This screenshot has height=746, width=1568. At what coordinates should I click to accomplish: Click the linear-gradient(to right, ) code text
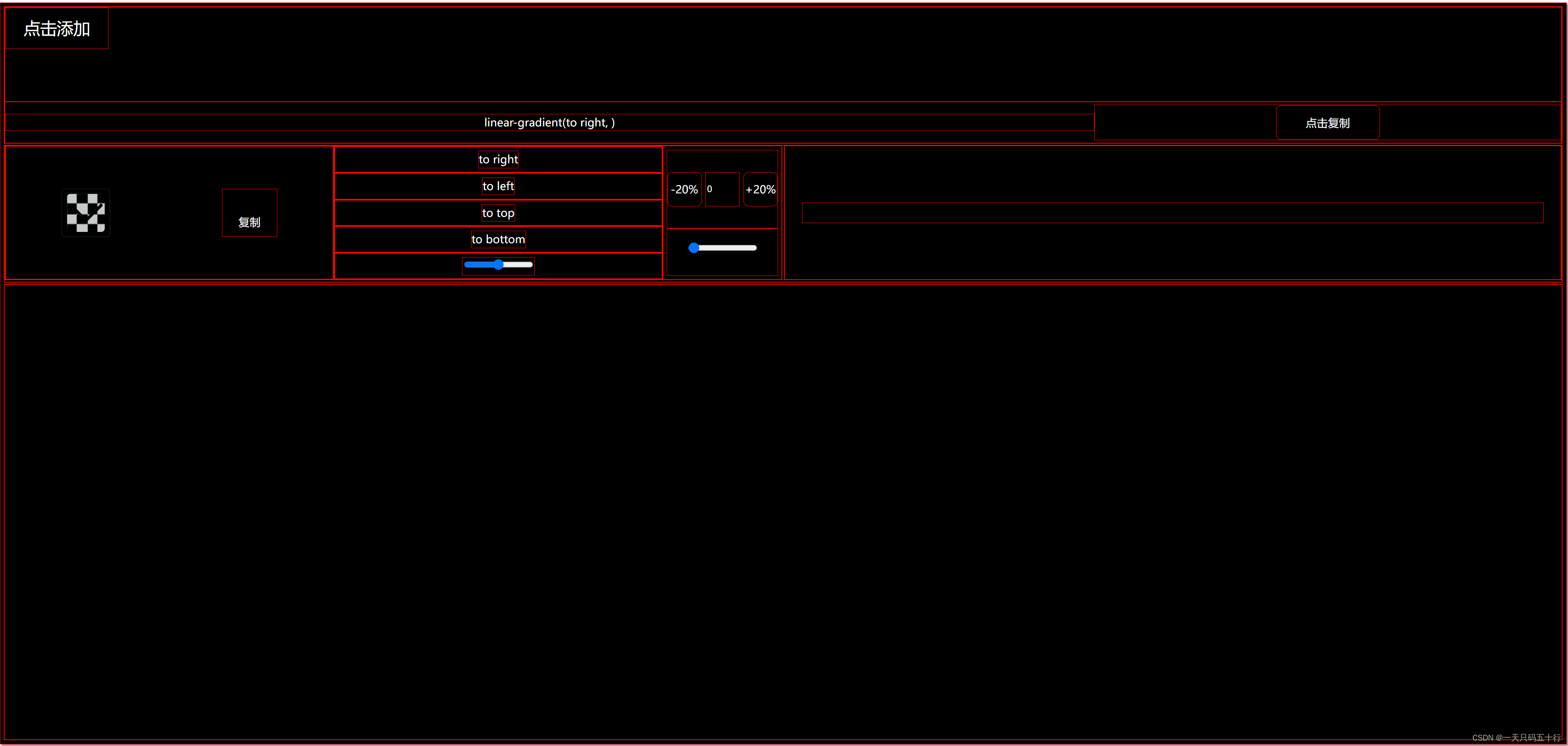pyautogui.click(x=549, y=122)
